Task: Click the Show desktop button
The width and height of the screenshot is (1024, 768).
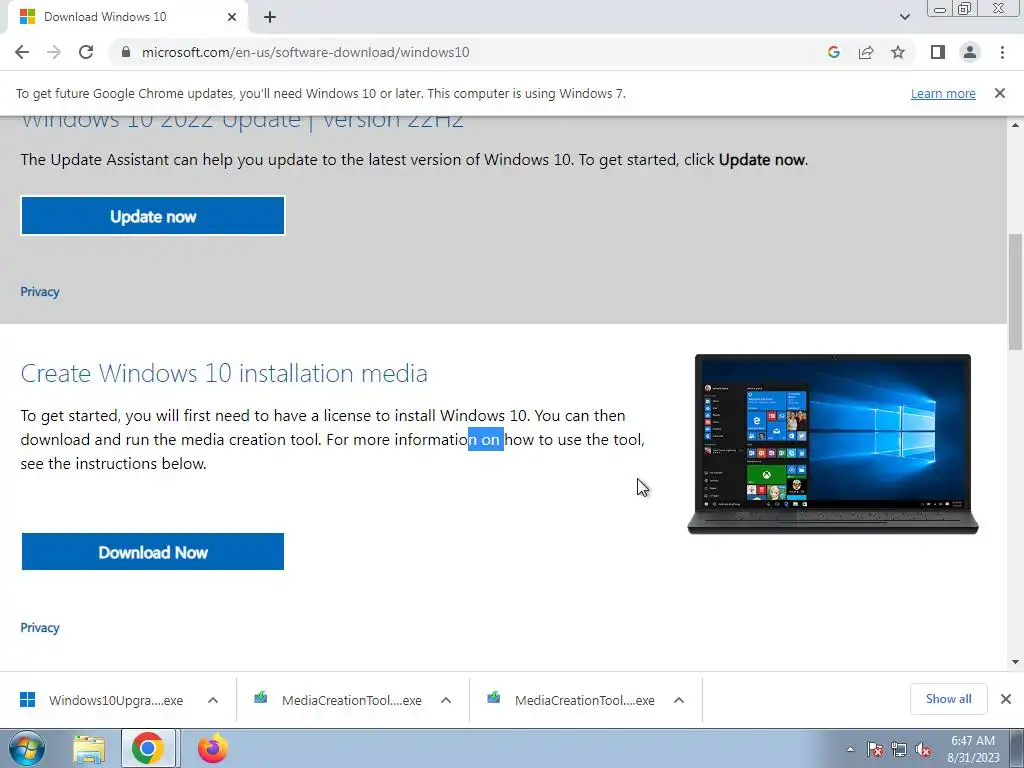Action: [x=1017, y=748]
